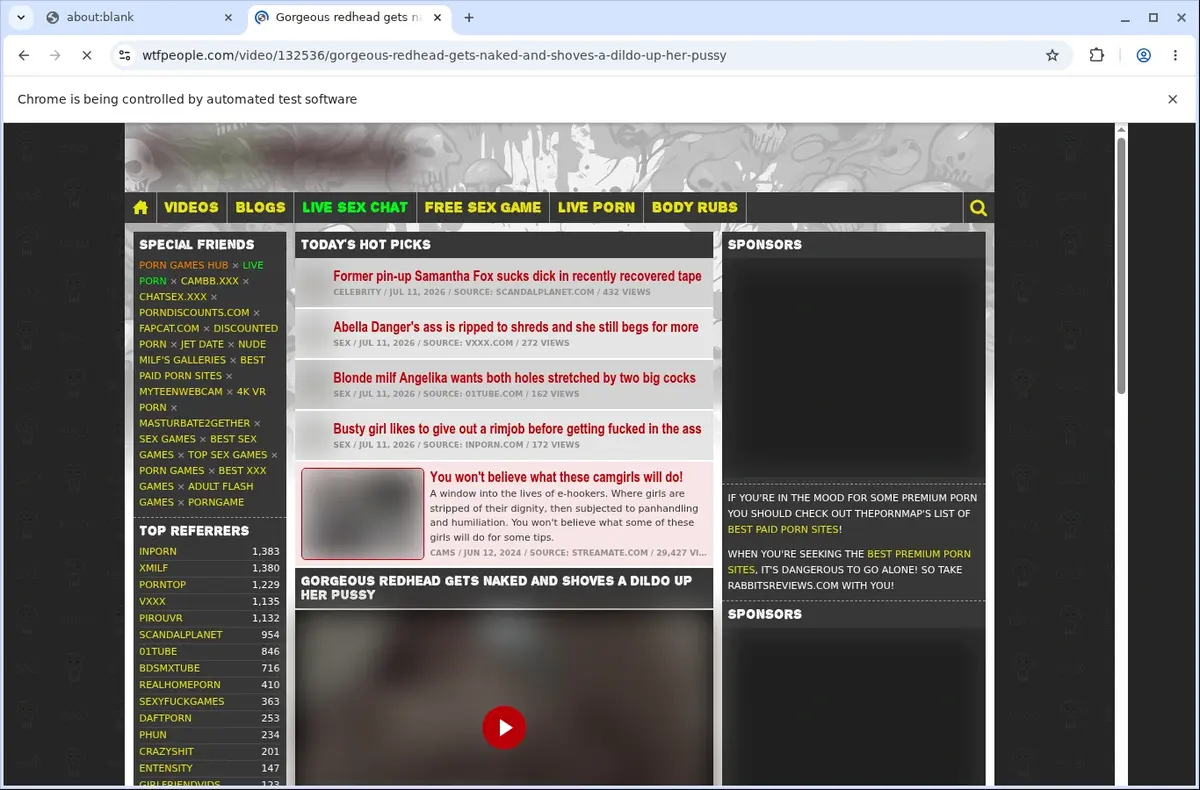Open the Chrome profile menu
This screenshot has height=790, width=1200.
tap(1143, 56)
